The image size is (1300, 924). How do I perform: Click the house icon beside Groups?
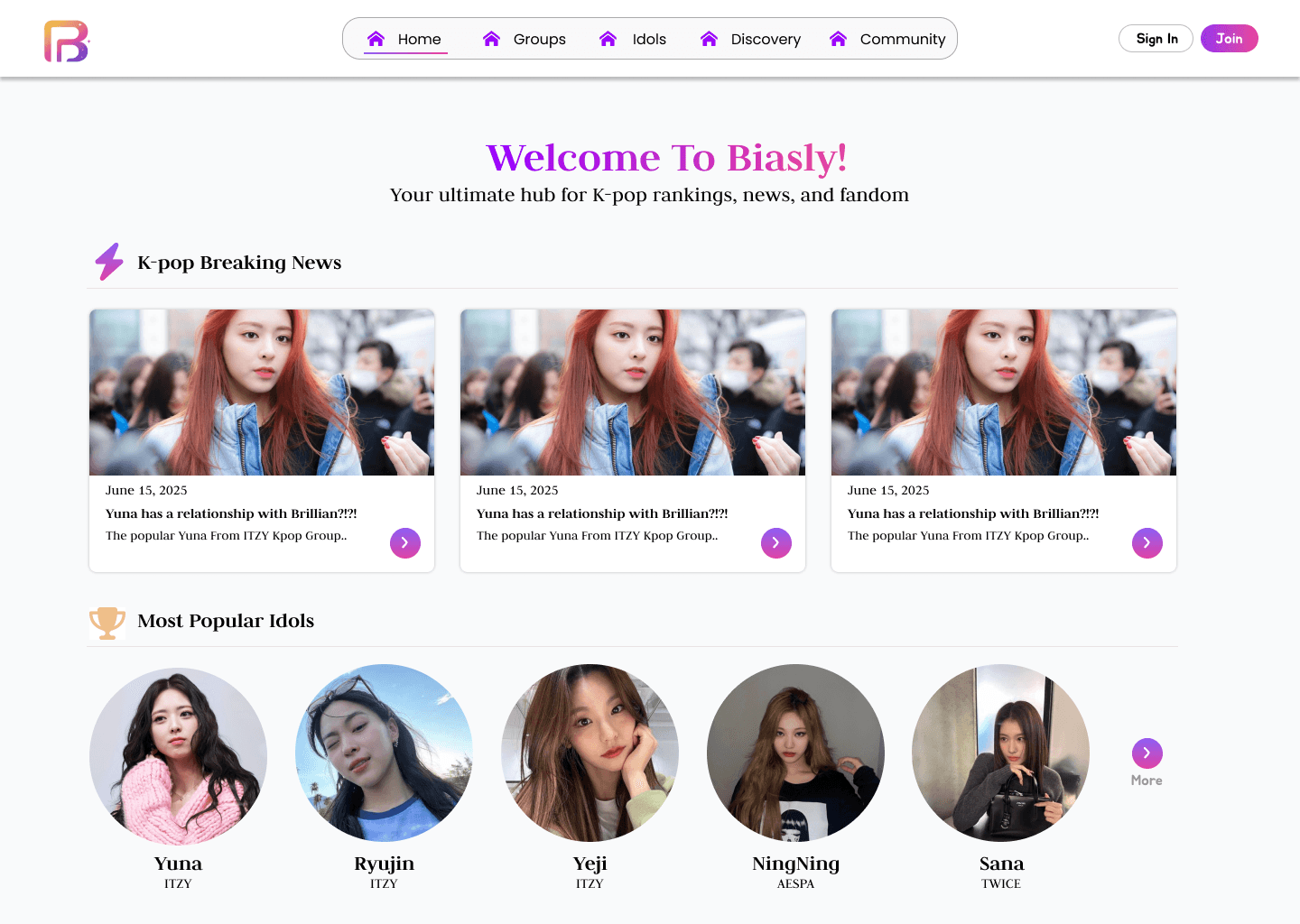point(491,39)
